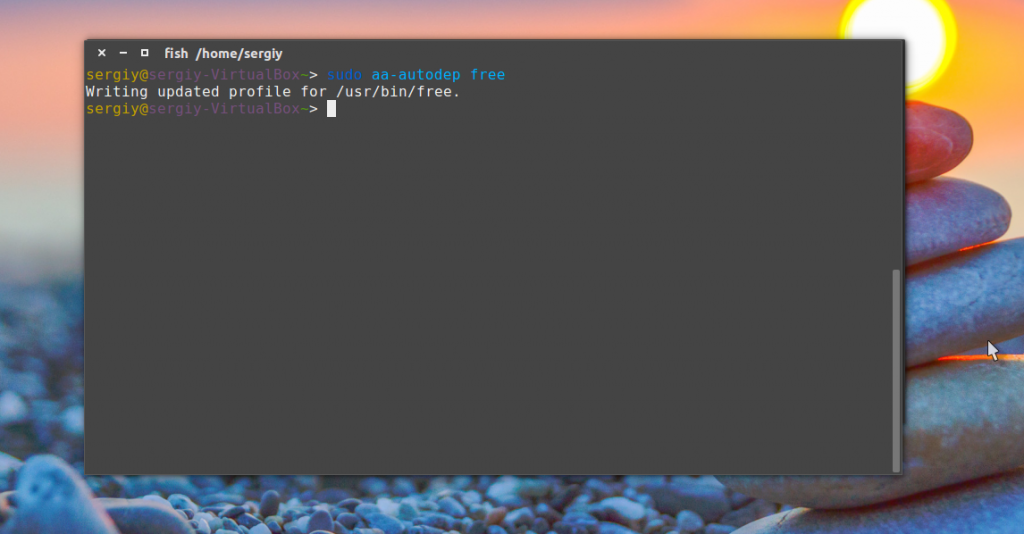Click "sergiy@" username on the first prompt line
The height and width of the screenshot is (534, 1024).
(117, 74)
